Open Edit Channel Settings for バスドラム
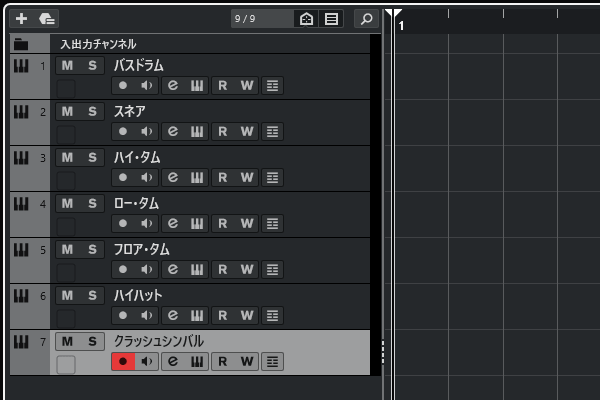This screenshot has width=600, height=400. pyautogui.click(x=173, y=85)
